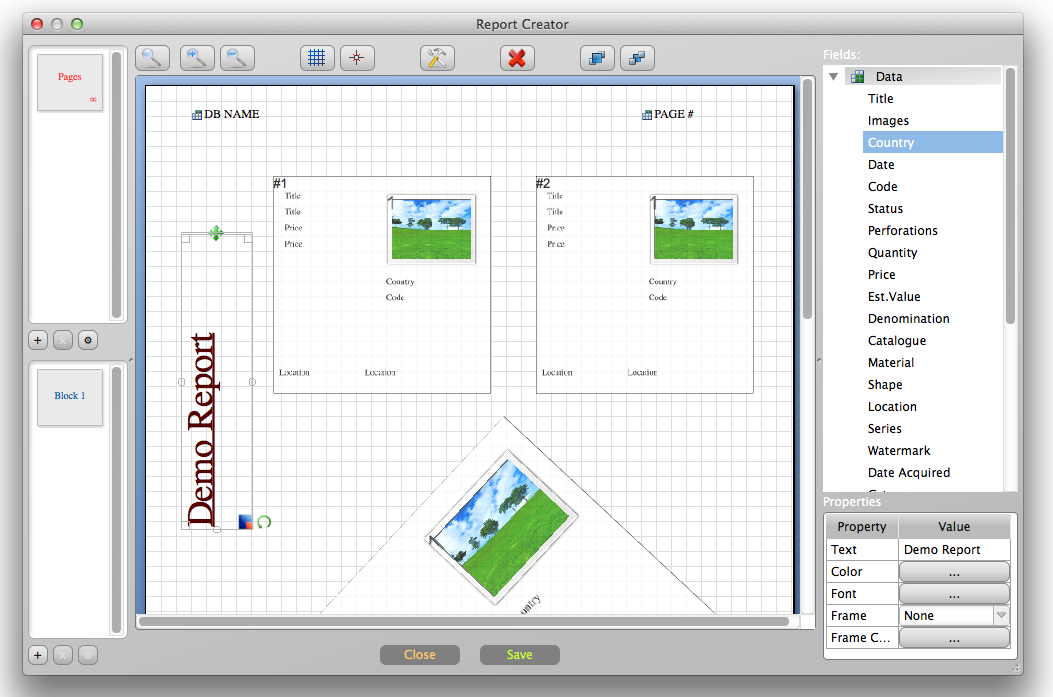Select the Block 1 thumbnail
This screenshot has height=697, width=1053.
[x=70, y=397]
